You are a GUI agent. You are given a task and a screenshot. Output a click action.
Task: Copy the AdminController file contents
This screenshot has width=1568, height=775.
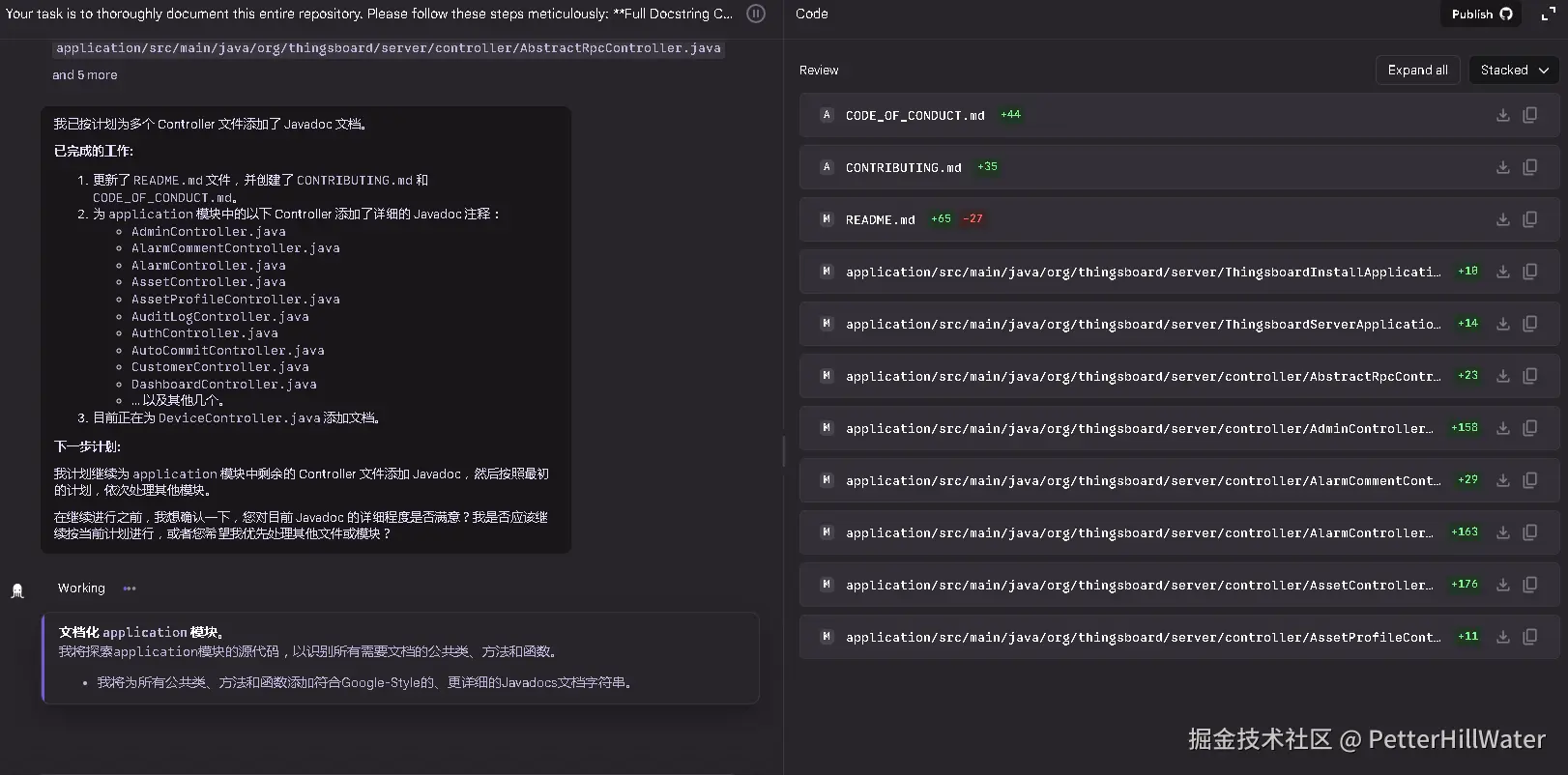click(1529, 428)
